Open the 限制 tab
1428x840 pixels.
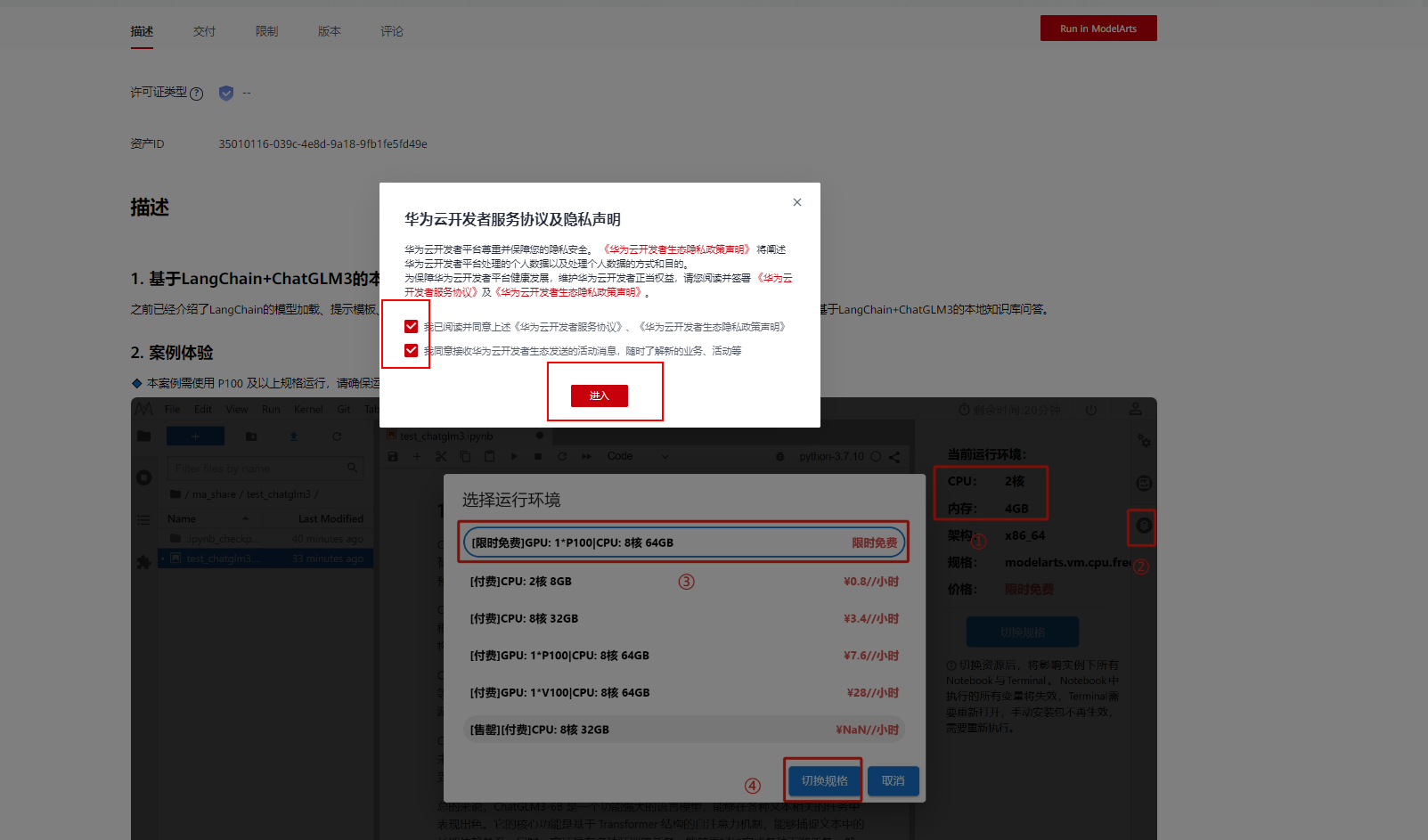266,31
